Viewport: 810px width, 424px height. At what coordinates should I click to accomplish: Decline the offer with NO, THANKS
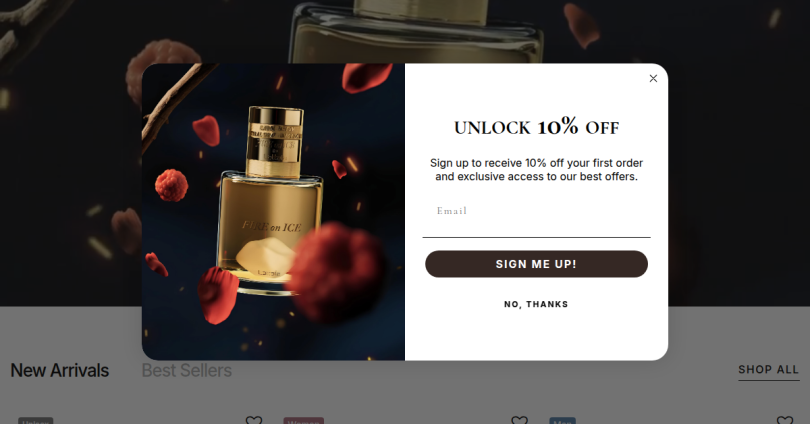(x=536, y=304)
